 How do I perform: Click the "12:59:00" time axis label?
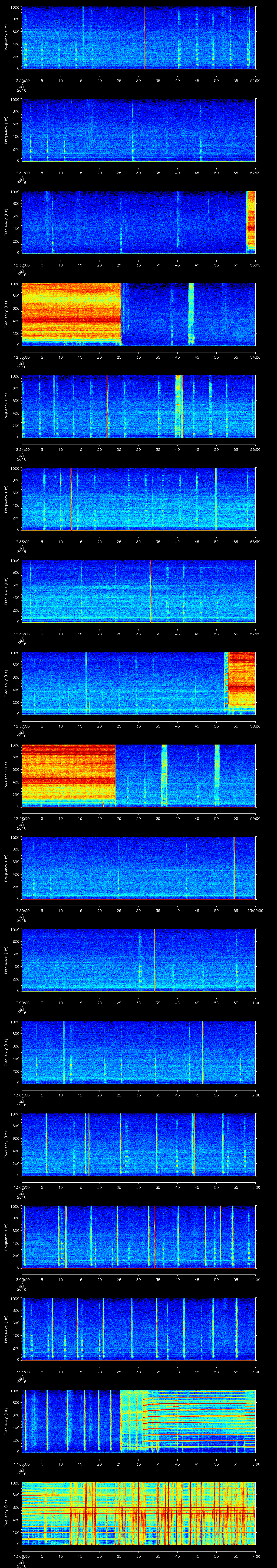(x=21, y=910)
